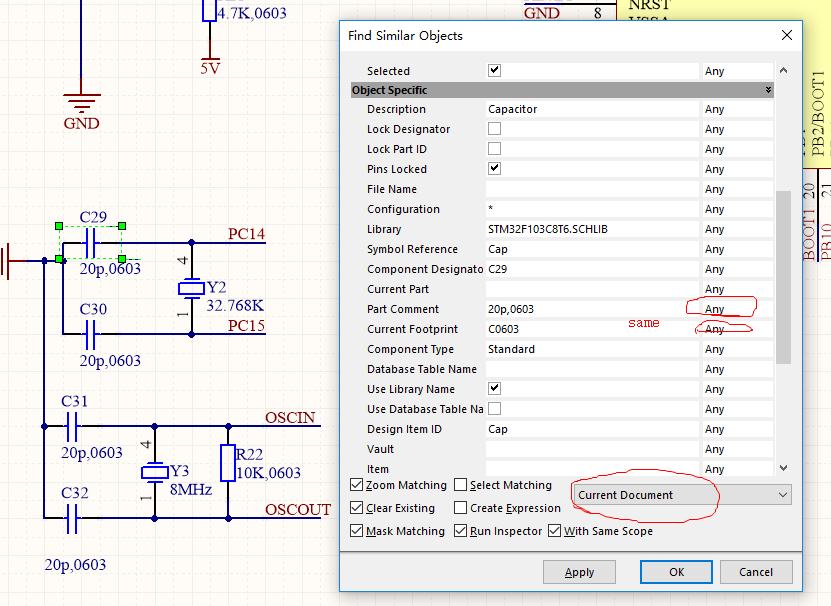Open the Current Document scope dropdown

683,495
